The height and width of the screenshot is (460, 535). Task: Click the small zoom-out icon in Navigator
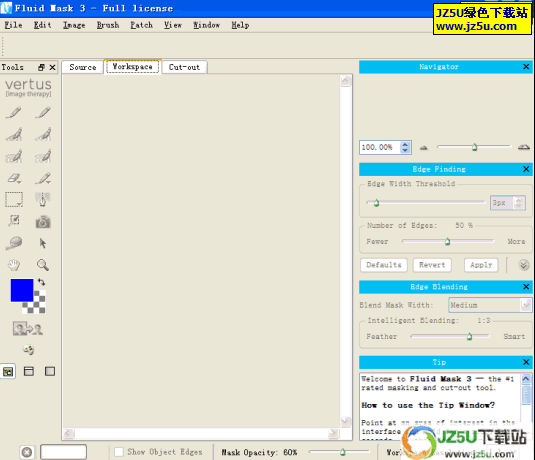pos(423,147)
